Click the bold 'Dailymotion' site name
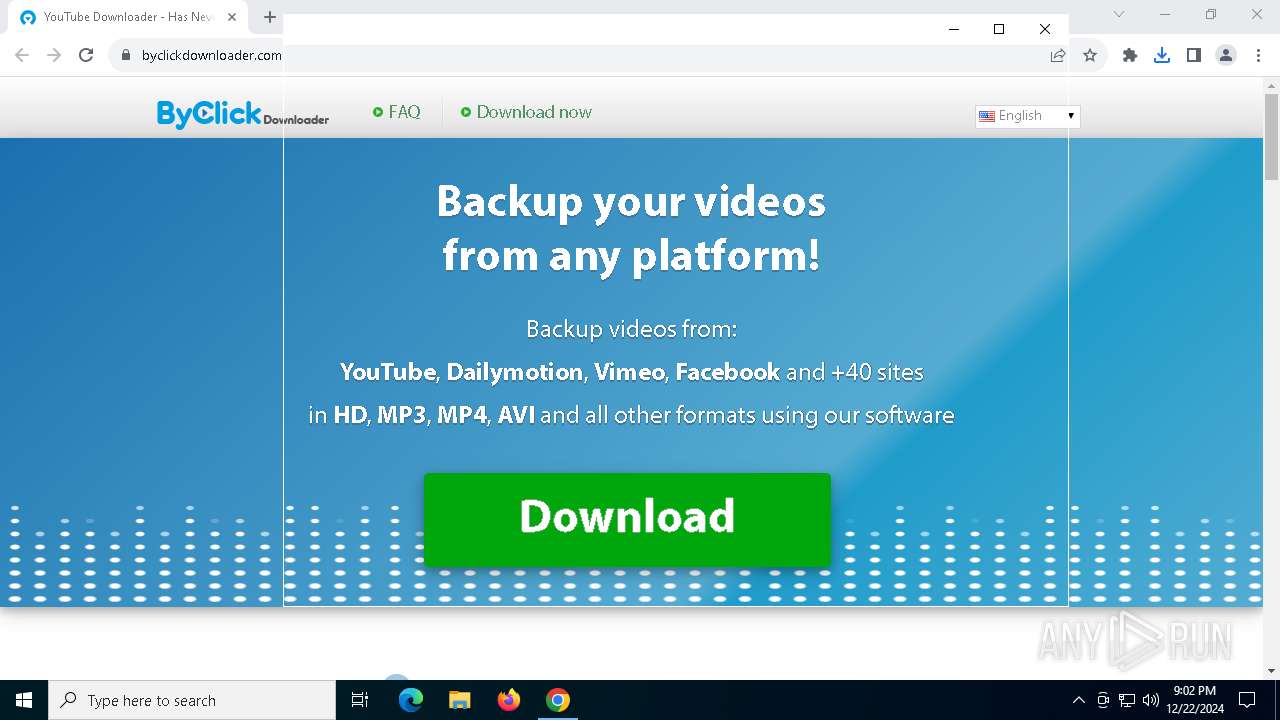Image resolution: width=1280 pixels, height=720 pixels. click(515, 372)
